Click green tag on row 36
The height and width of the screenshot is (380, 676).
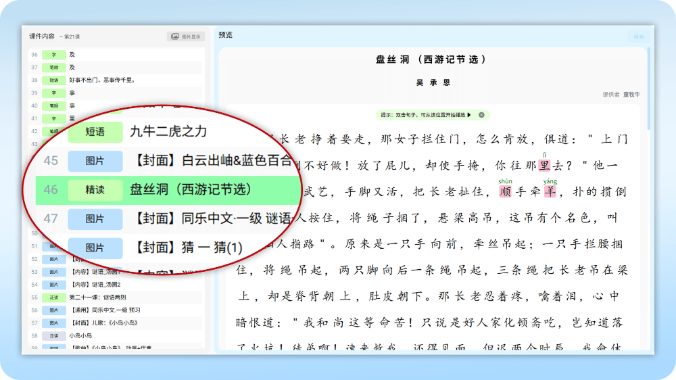click(x=54, y=55)
